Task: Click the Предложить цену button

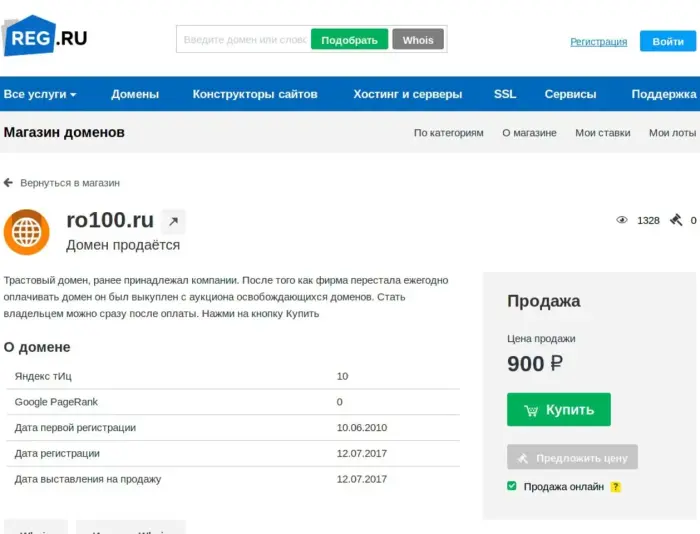Action: click(x=572, y=457)
